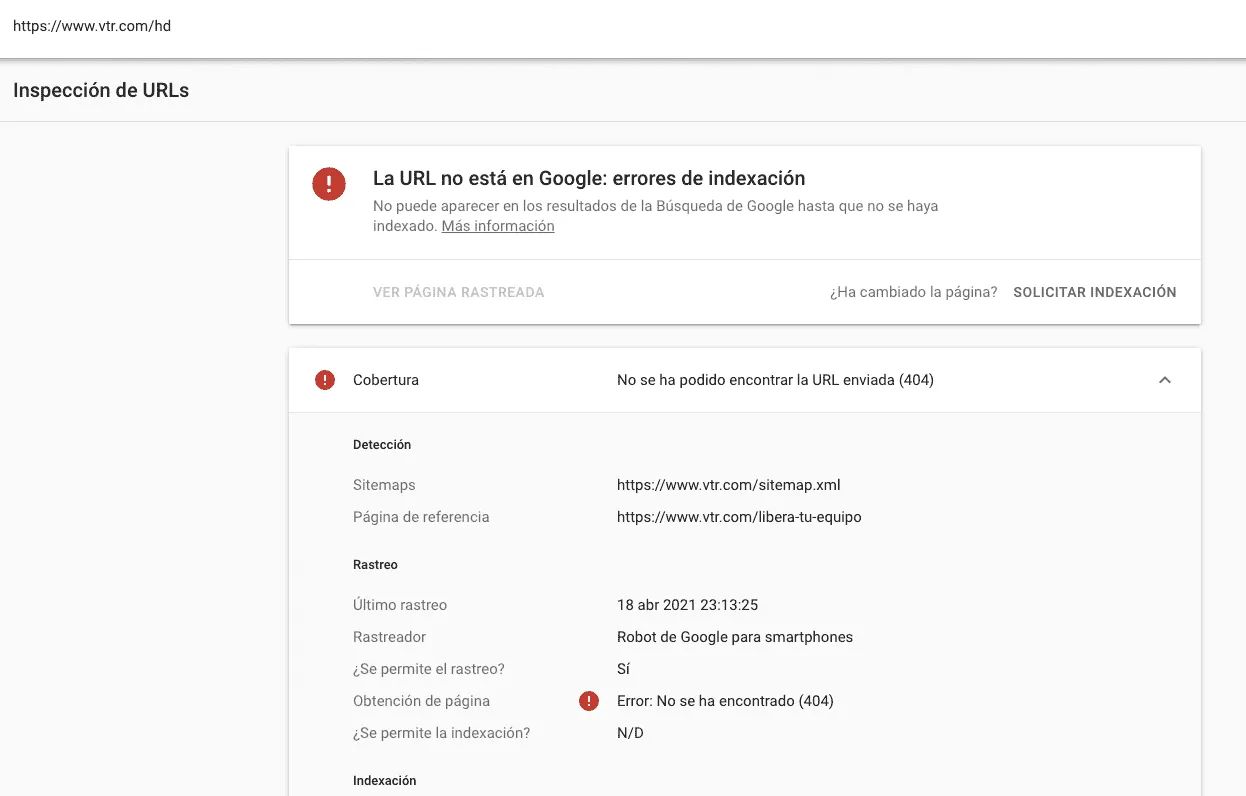The width and height of the screenshot is (1246, 796).
Task: Open the Más información link
Action: coord(498,226)
